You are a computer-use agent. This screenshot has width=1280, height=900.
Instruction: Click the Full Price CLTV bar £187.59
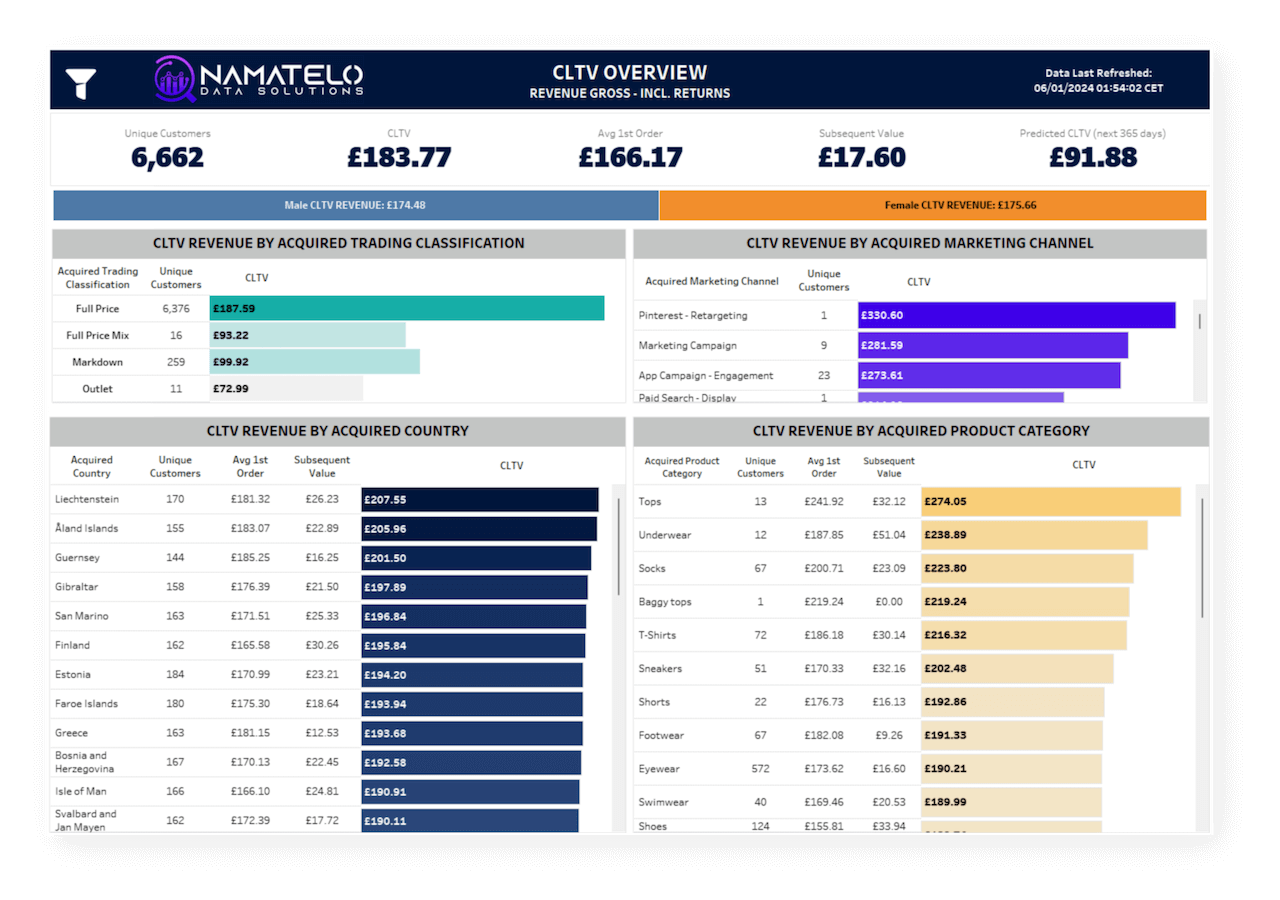[x=407, y=309]
